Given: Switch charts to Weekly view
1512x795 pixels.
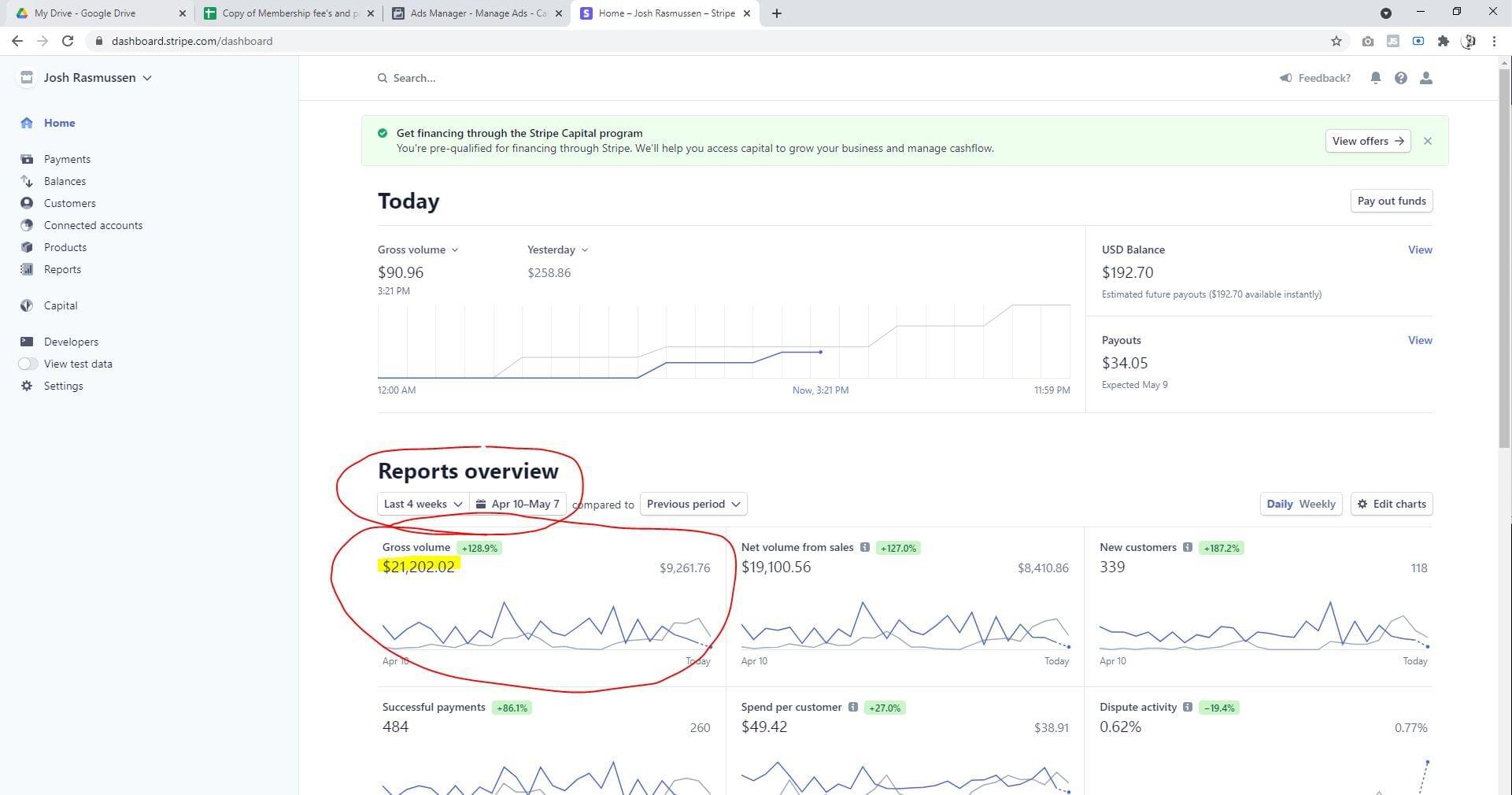Looking at the screenshot, I should (1317, 504).
